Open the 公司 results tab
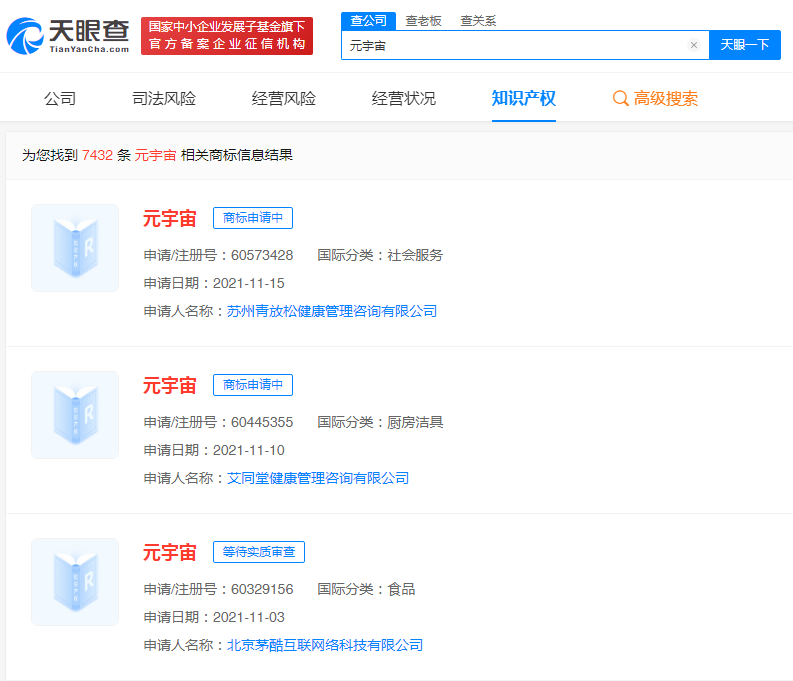The height and width of the screenshot is (681, 793). click(60, 98)
